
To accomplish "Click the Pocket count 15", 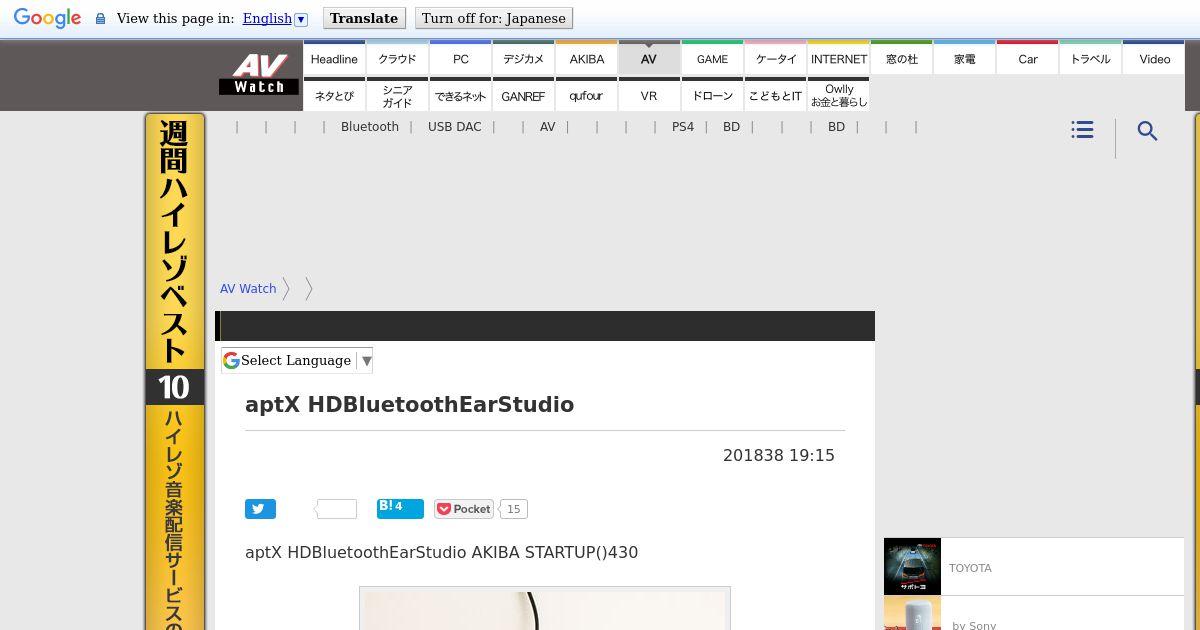I will coord(513,509).
